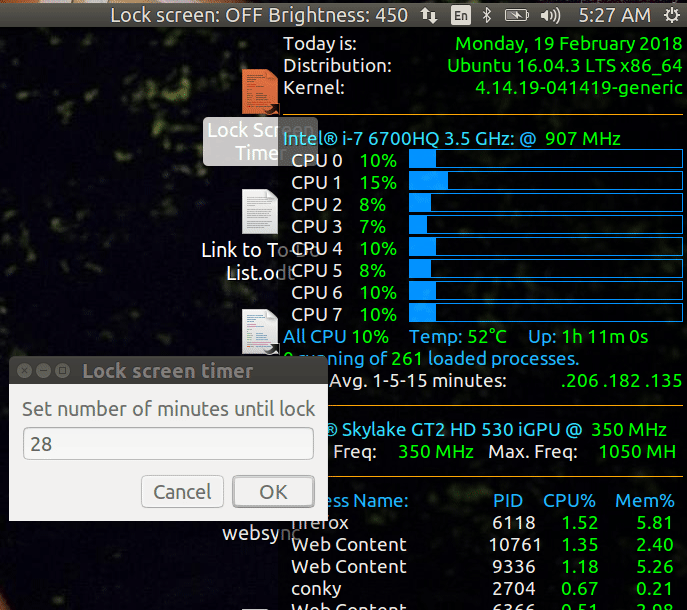The height and width of the screenshot is (610, 687).
Task: Click the Up: 1h 11m 0s uptime
Action: [x=588, y=337]
